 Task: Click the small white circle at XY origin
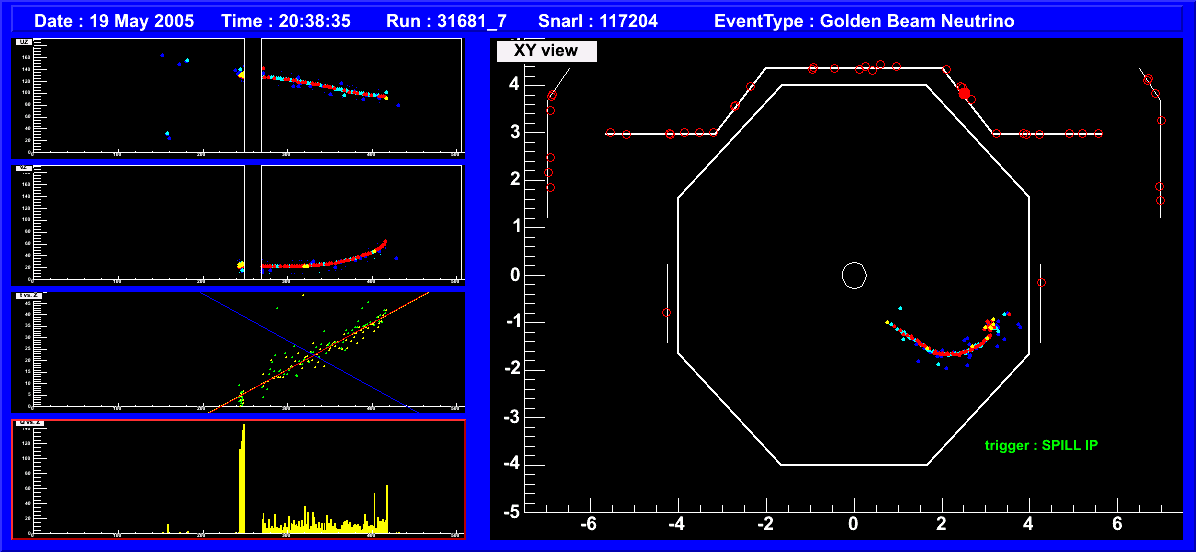pyautogui.click(x=853, y=275)
